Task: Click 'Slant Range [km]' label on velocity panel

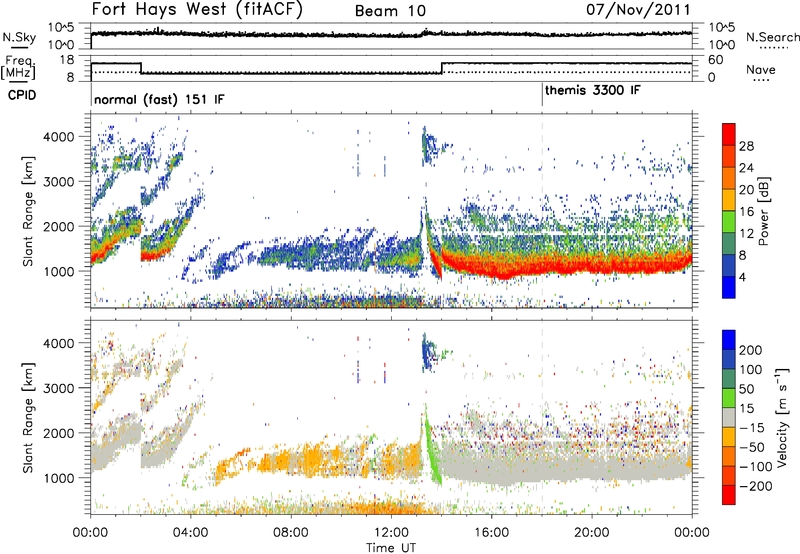Action: [28, 417]
